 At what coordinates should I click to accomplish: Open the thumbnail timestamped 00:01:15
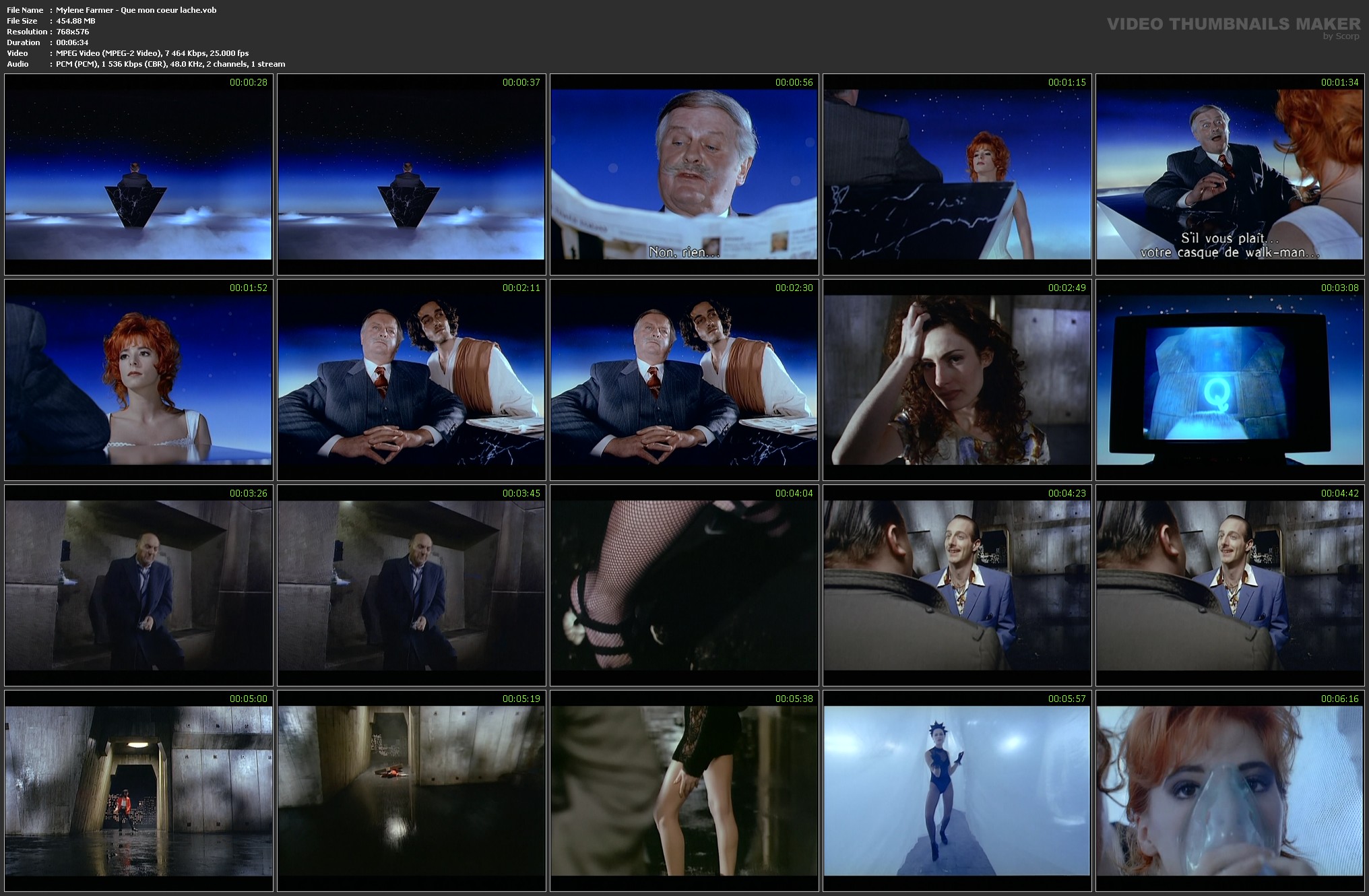click(x=957, y=174)
